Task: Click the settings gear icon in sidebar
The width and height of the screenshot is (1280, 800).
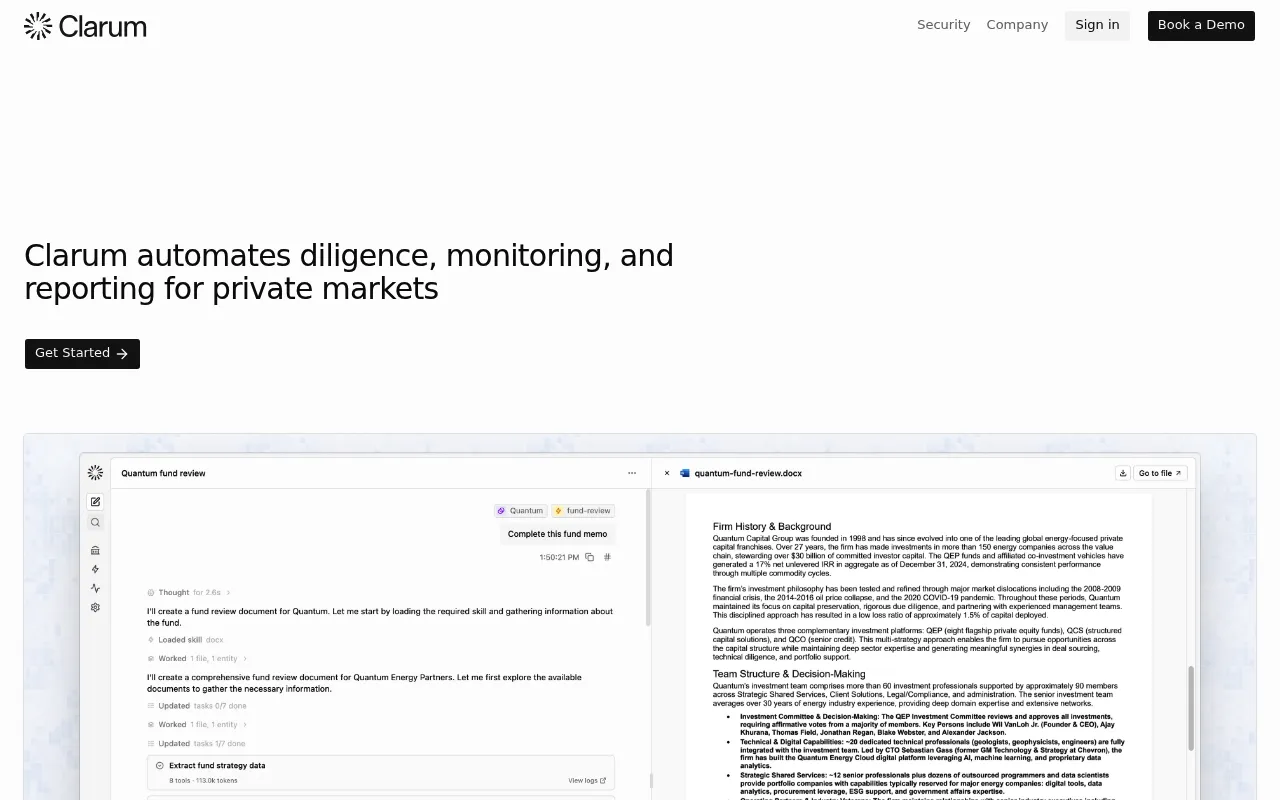Action: pos(95,607)
